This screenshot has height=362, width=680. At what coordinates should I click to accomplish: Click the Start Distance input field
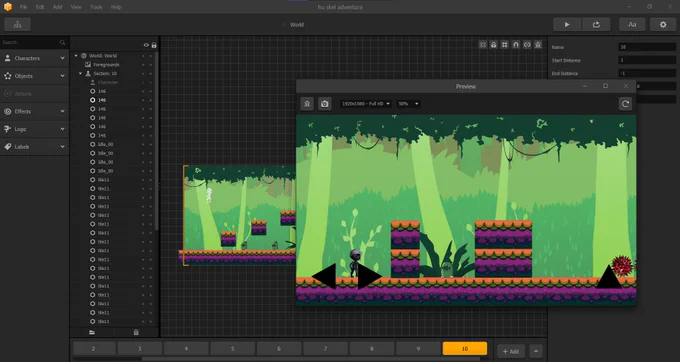(647, 60)
